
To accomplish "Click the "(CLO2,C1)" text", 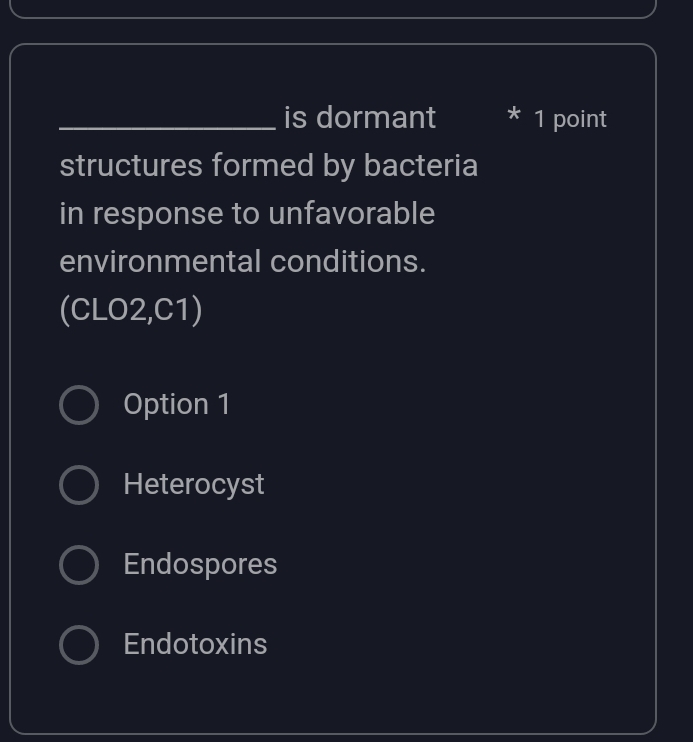I will click(x=131, y=311).
